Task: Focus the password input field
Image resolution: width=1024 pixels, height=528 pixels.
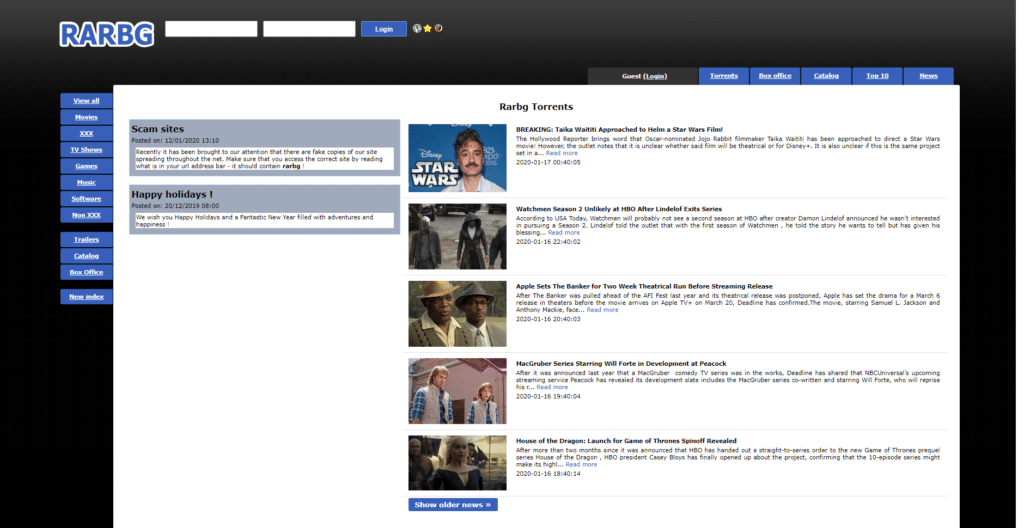Action: (309, 29)
